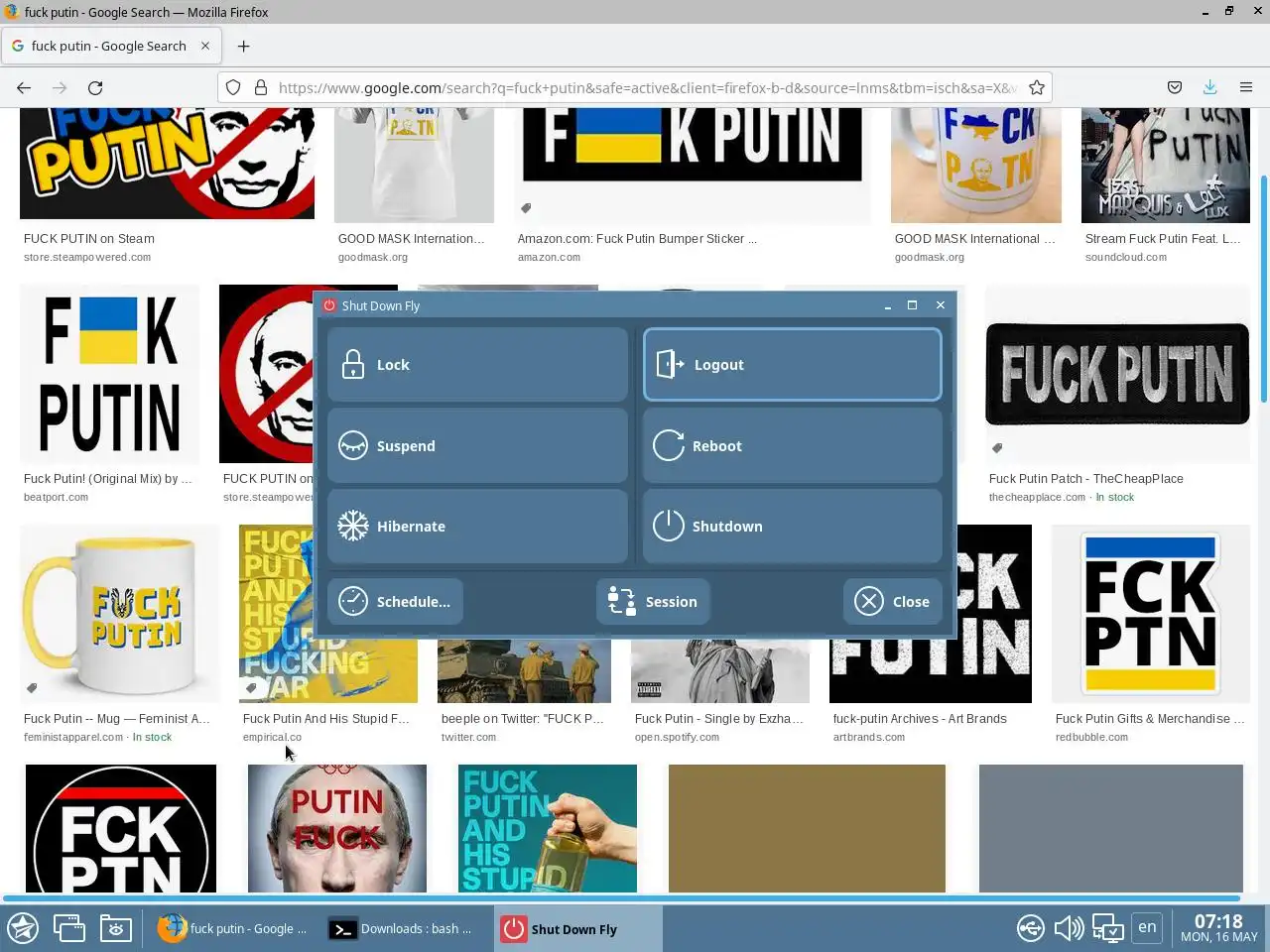Click the USB devices tray icon
Viewport: 1270px width, 952px height.
pos(1031,928)
